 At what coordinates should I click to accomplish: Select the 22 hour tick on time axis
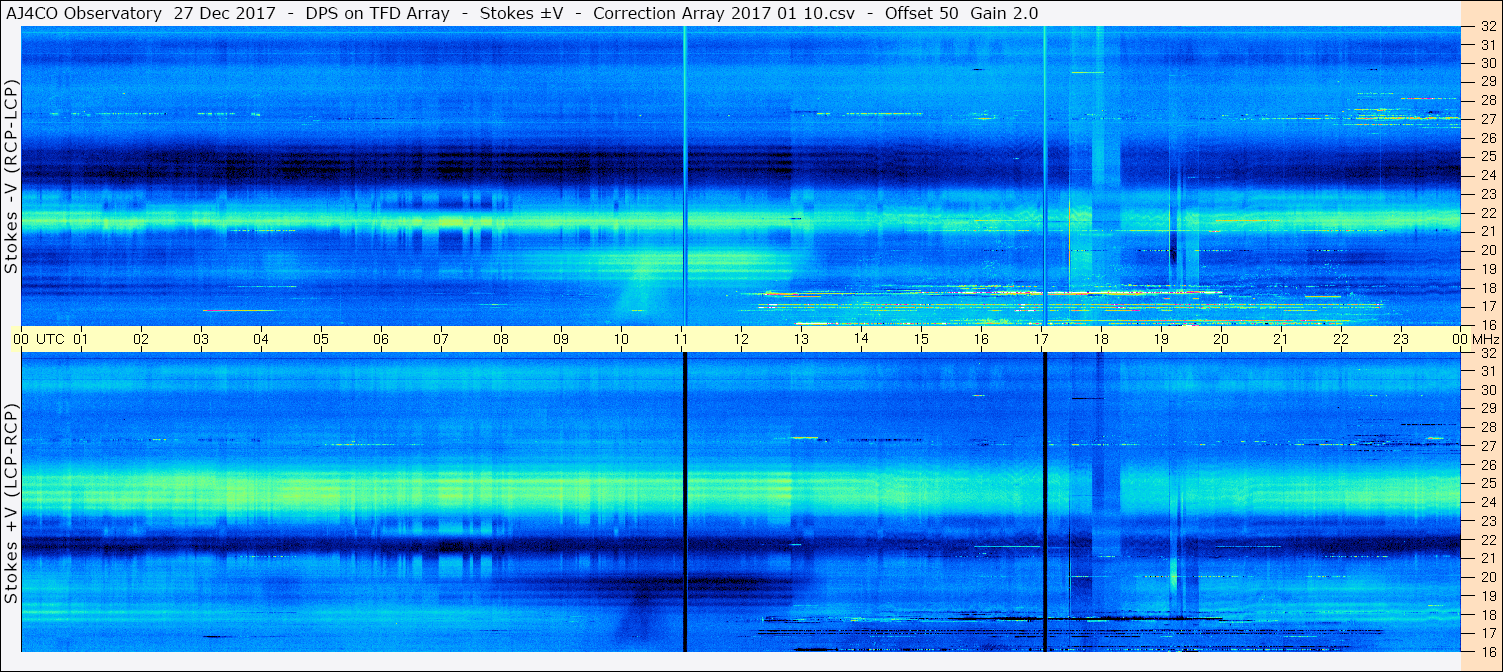pos(1341,339)
